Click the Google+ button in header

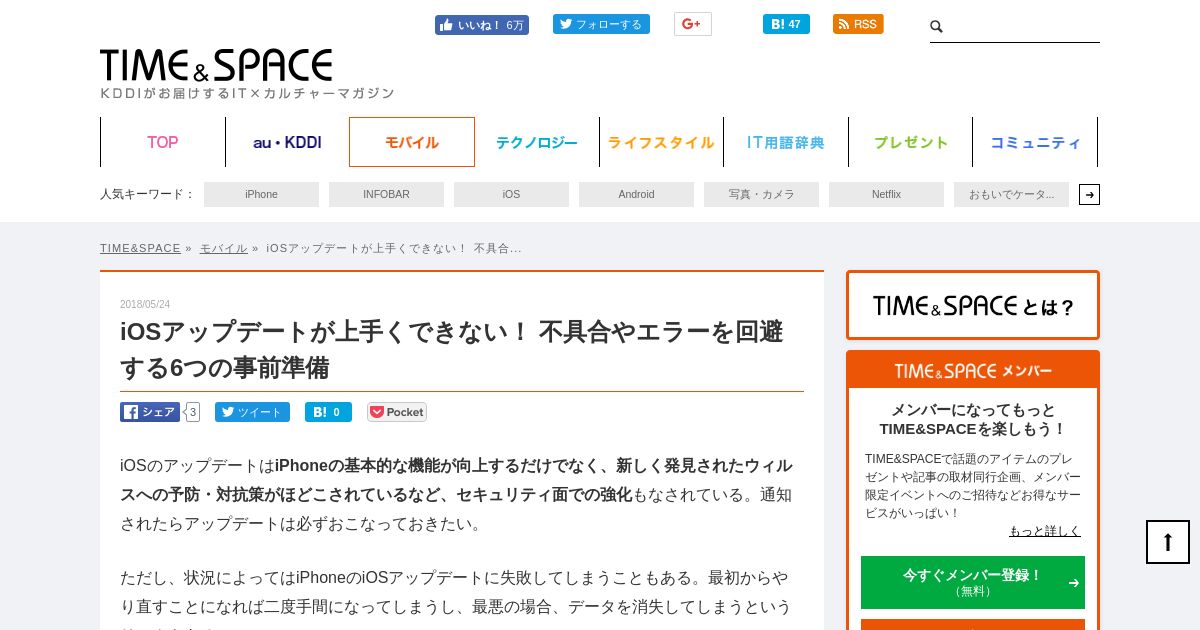693,24
